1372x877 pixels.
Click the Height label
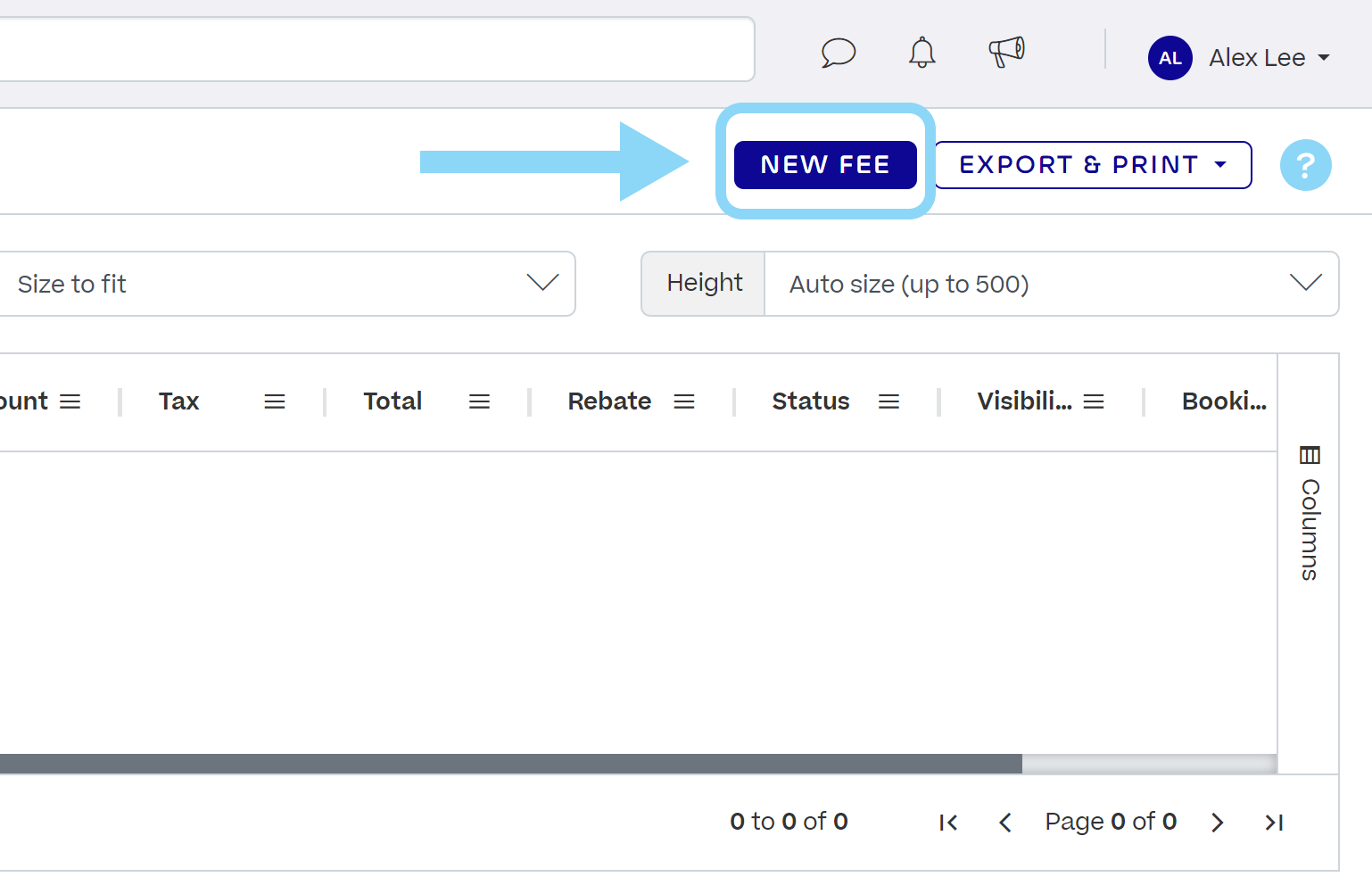pos(704,284)
